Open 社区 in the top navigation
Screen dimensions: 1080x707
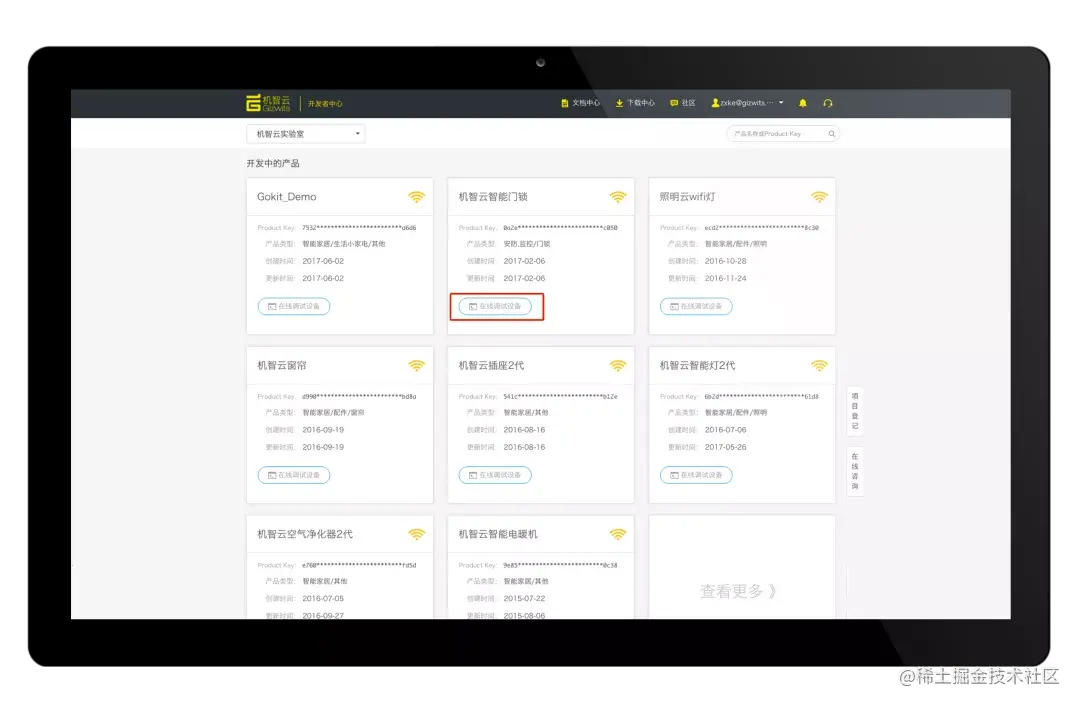click(683, 103)
